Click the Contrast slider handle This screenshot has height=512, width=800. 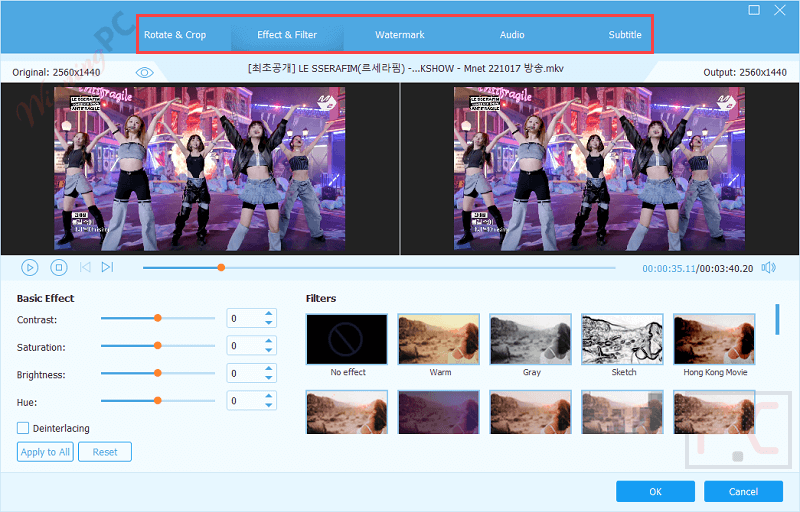click(x=158, y=318)
